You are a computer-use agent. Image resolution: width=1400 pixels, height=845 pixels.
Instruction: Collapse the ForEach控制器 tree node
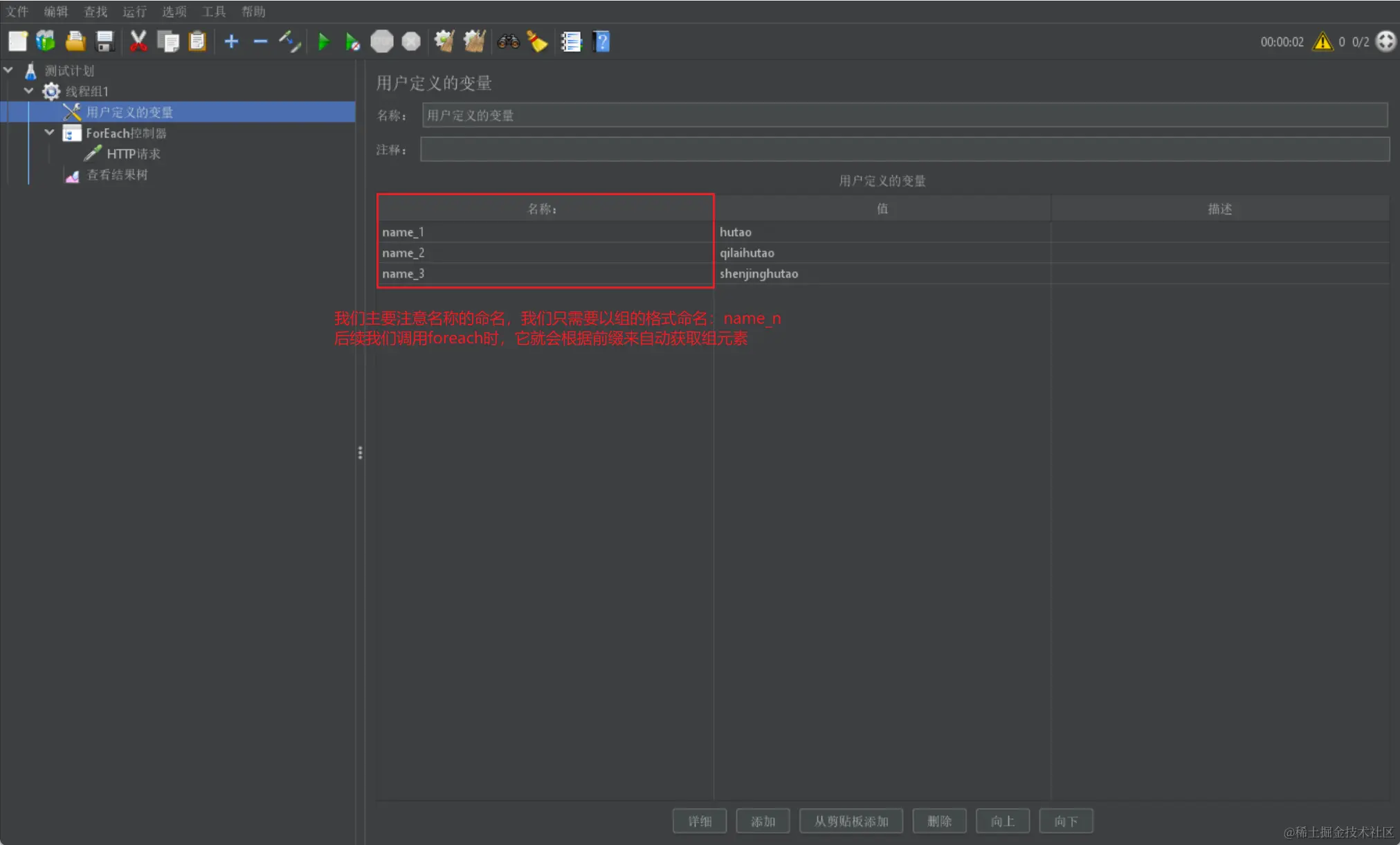[x=49, y=132]
